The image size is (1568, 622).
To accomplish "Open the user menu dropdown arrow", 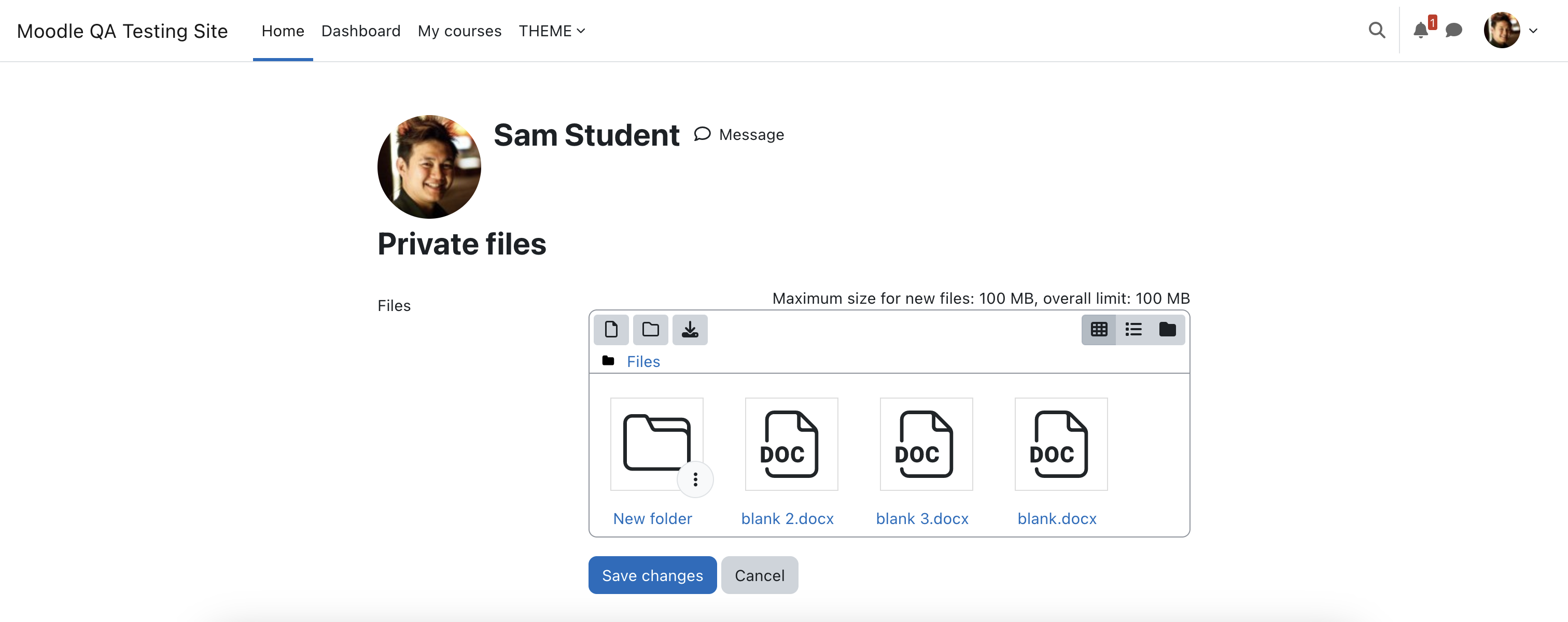I will (x=1533, y=31).
